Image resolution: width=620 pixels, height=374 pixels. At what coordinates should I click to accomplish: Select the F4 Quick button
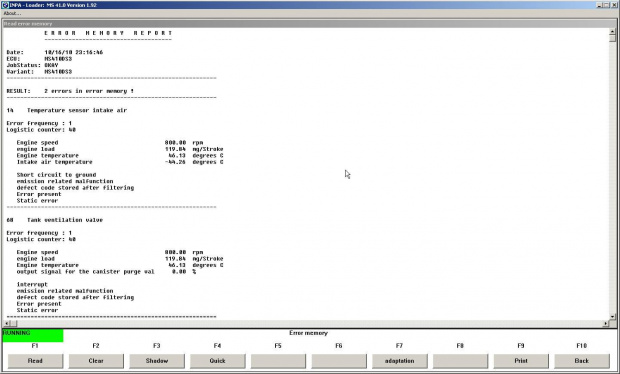[217, 361]
